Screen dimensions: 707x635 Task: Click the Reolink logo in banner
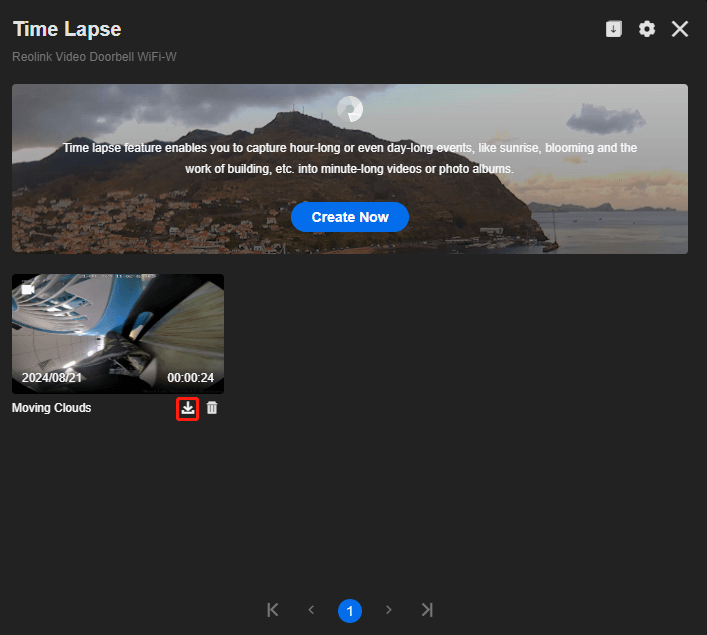coord(350,109)
